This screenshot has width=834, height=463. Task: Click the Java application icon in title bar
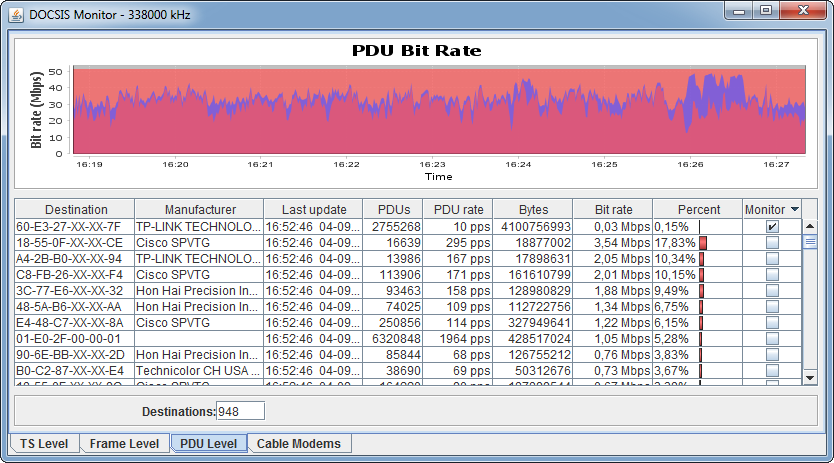[x=16, y=15]
